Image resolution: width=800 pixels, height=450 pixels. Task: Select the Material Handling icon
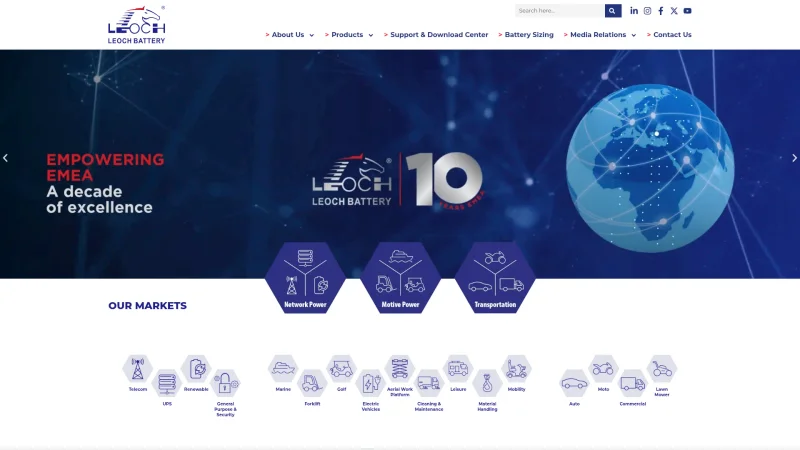click(487, 383)
